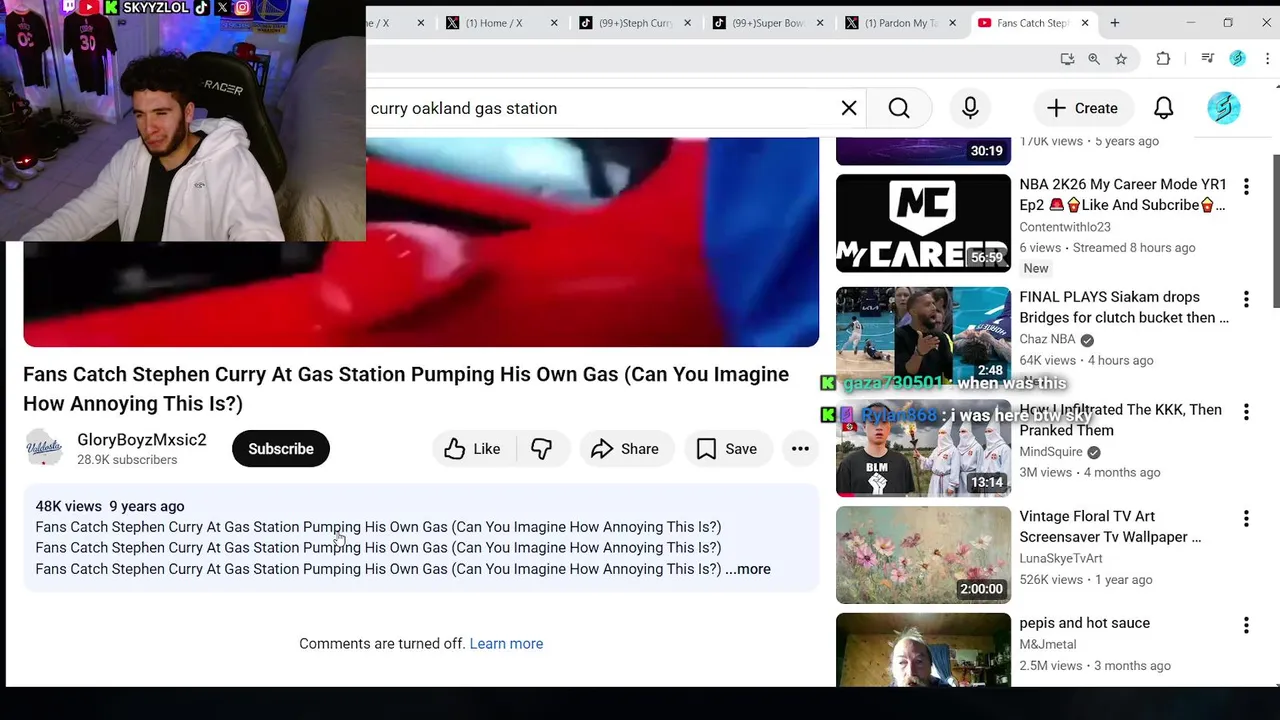Click the Chaz NBA channel name
The width and height of the screenshot is (1280, 720).
(x=1047, y=339)
